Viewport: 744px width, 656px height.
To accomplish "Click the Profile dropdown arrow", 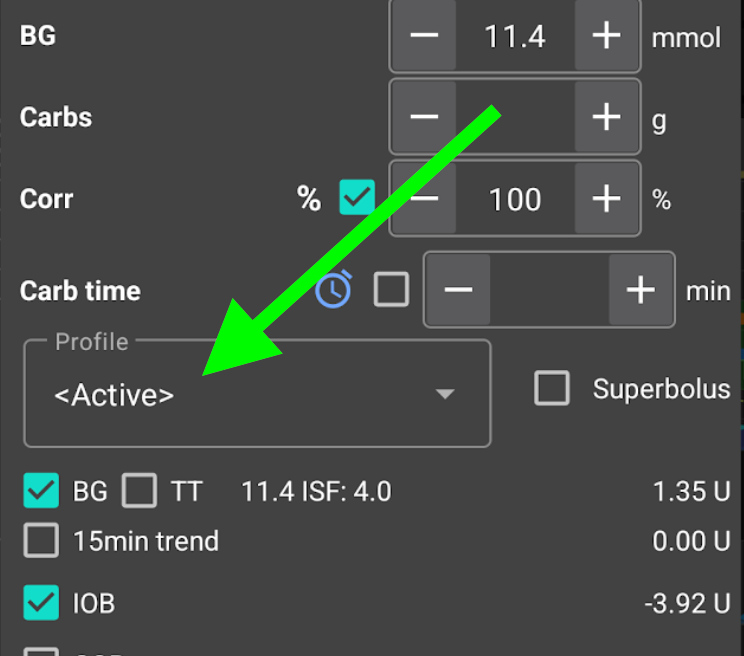I will (x=445, y=394).
